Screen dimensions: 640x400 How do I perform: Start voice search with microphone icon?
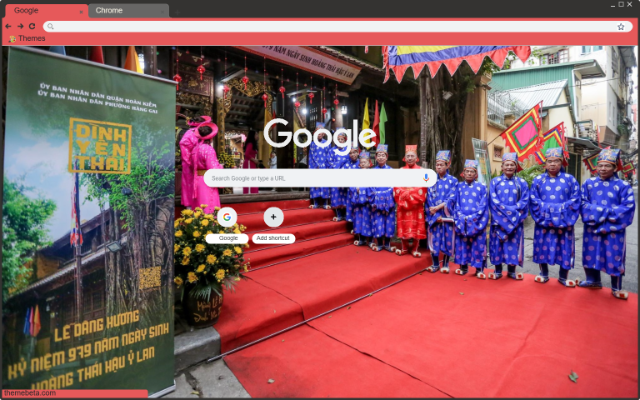(x=426, y=178)
